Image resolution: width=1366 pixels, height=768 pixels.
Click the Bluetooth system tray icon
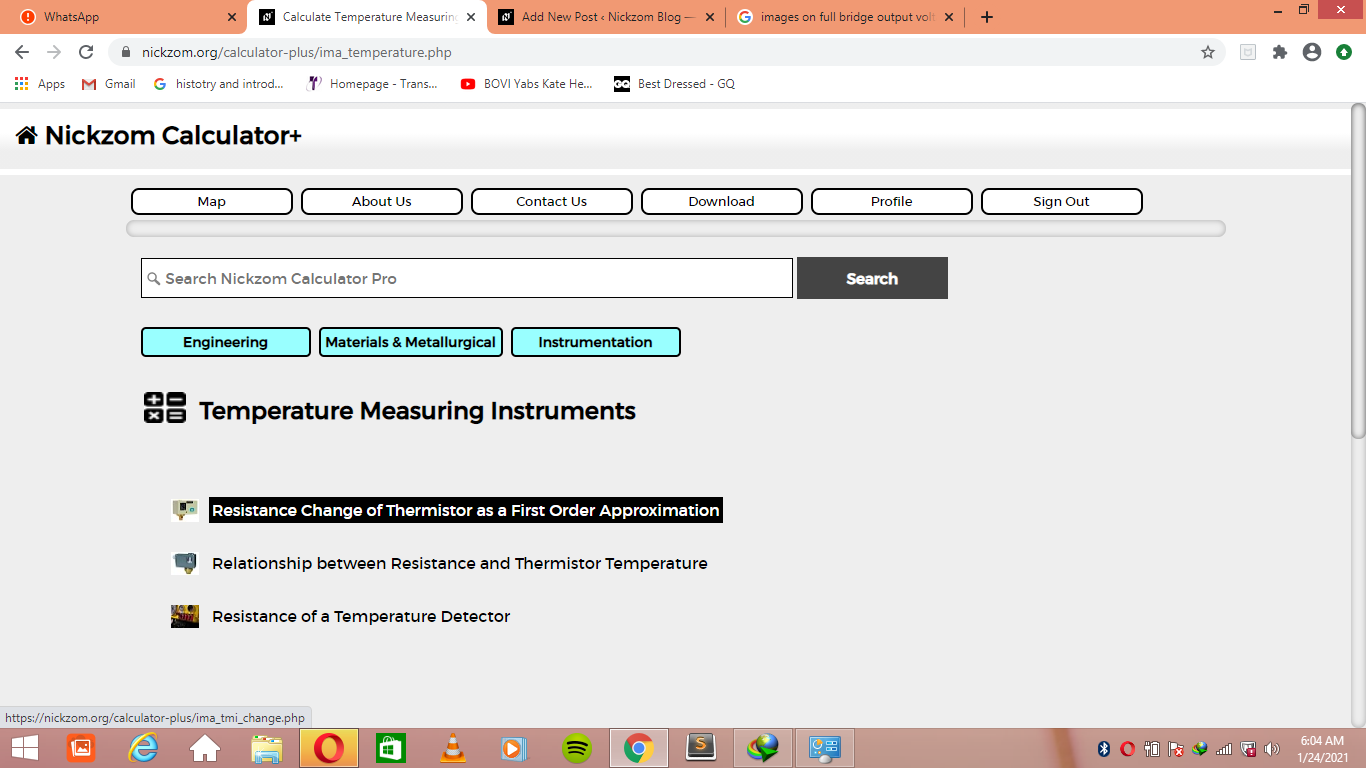coord(1104,748)
